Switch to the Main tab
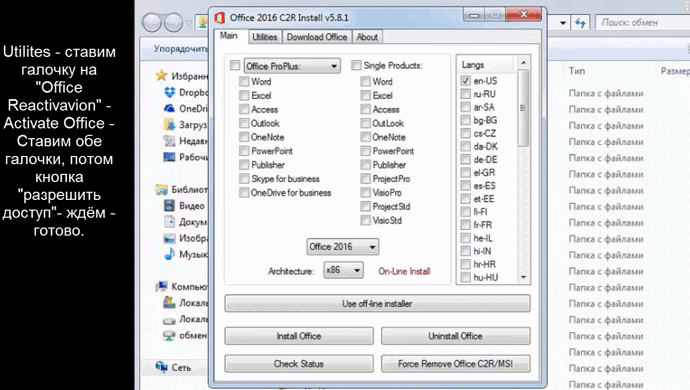The width and height of the screenshot is (690, 390). coord(229,36)
